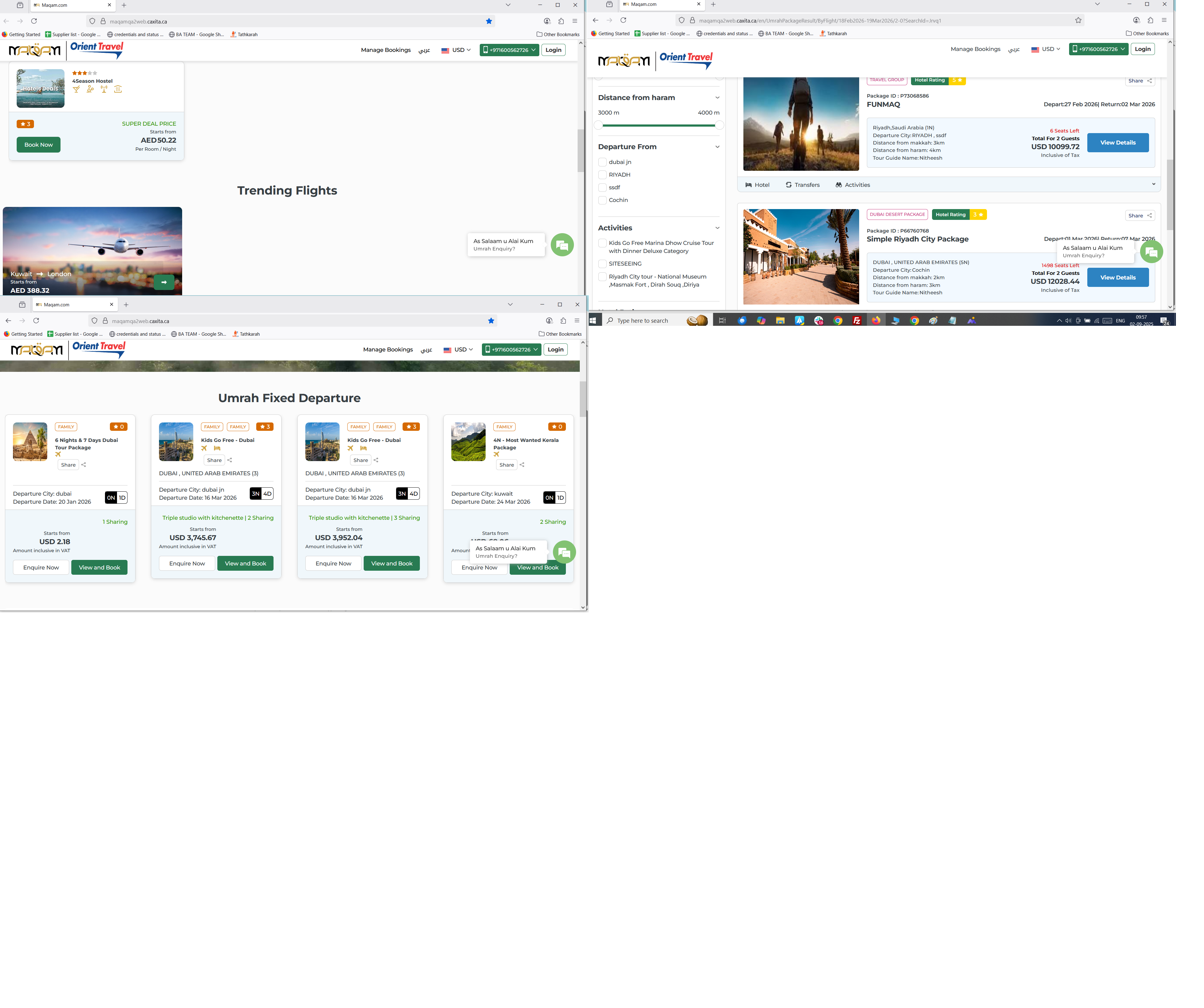Viewport: 1204px width, 1008px height.
Task: Open the Activities tab on the FUNMAQ package
Action: (853, 185)
